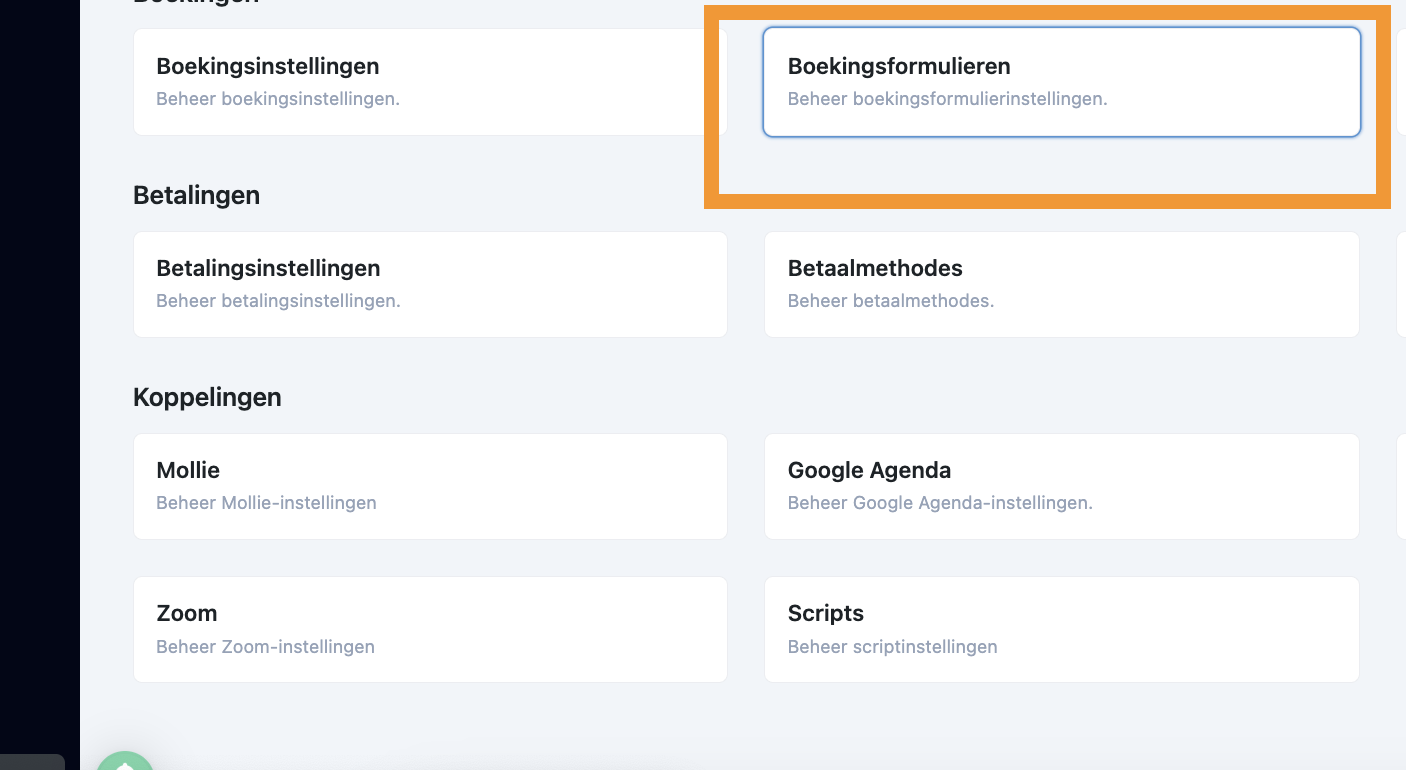Open the Boekingsinstellingen card
This screenshot has width=1406, height=770.
tap(430, 82)
